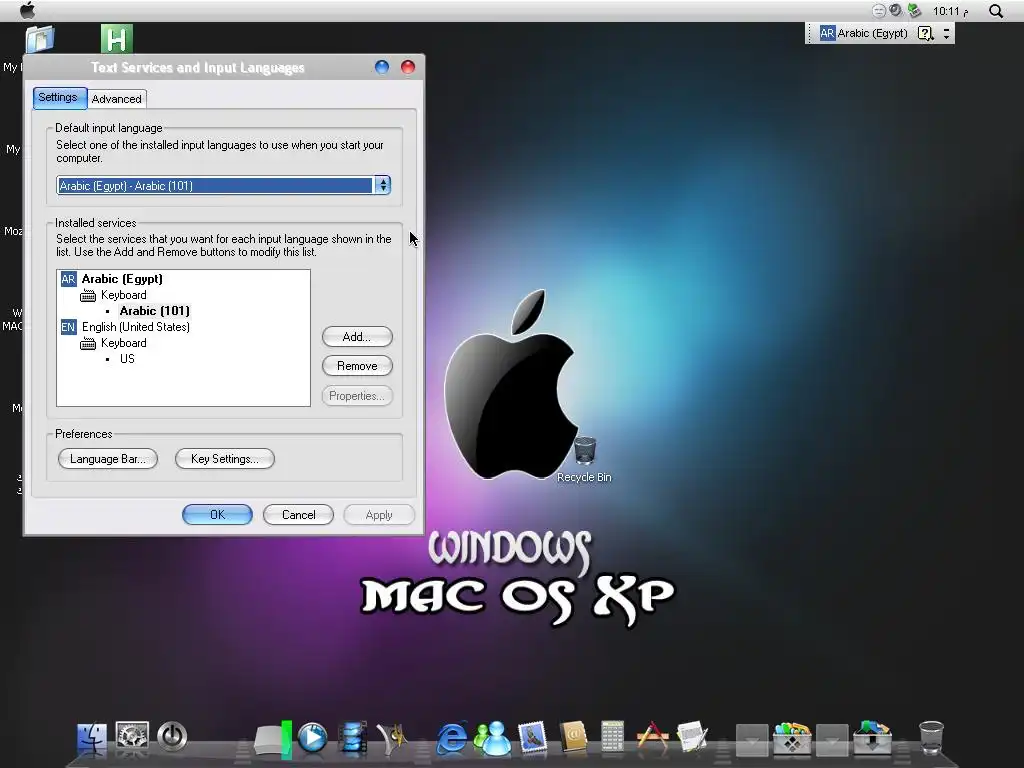The height and width of the screenshot is (768, 1024).
Task: Open the notepad with pen dock icon
Action: 692,738
